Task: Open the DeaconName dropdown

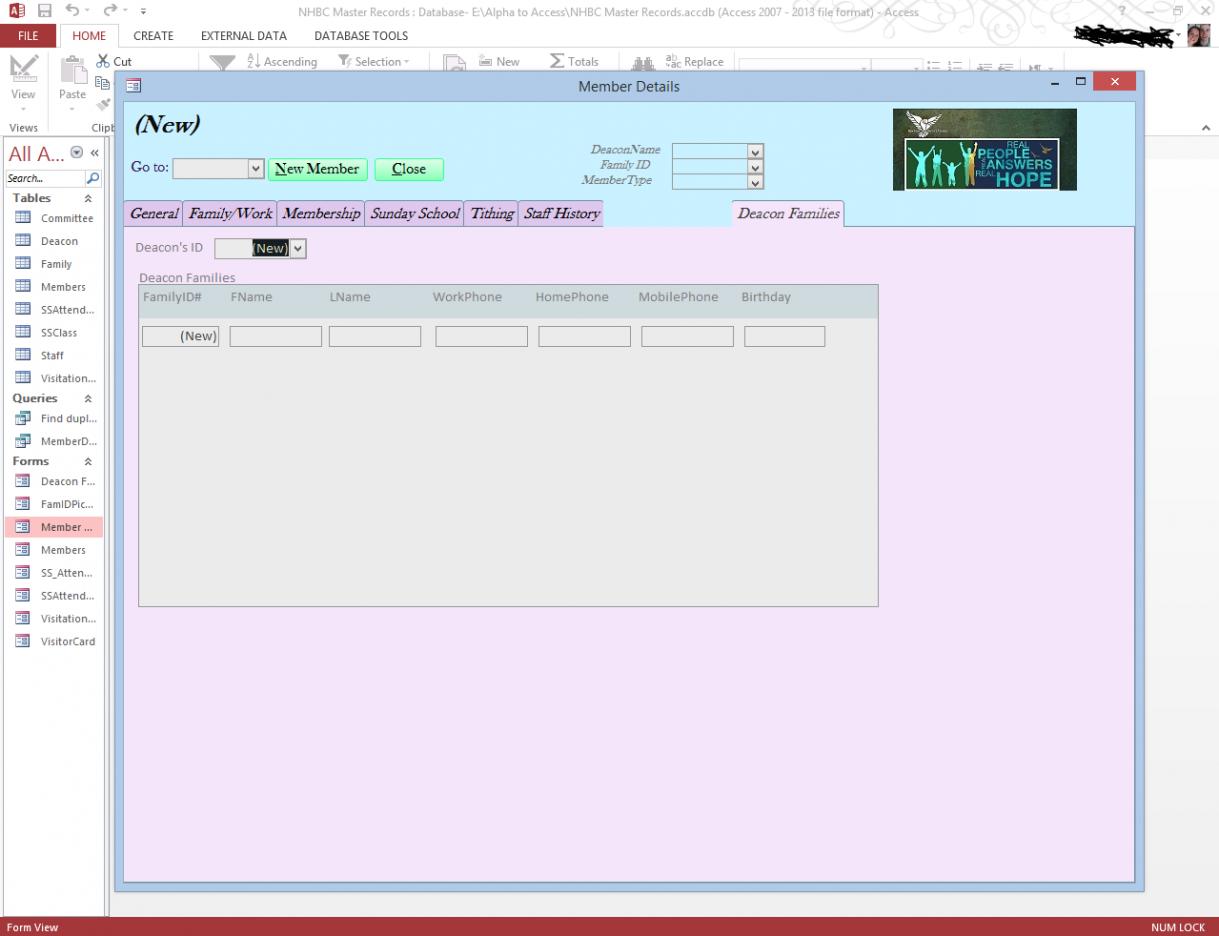Action: point(756,151)
